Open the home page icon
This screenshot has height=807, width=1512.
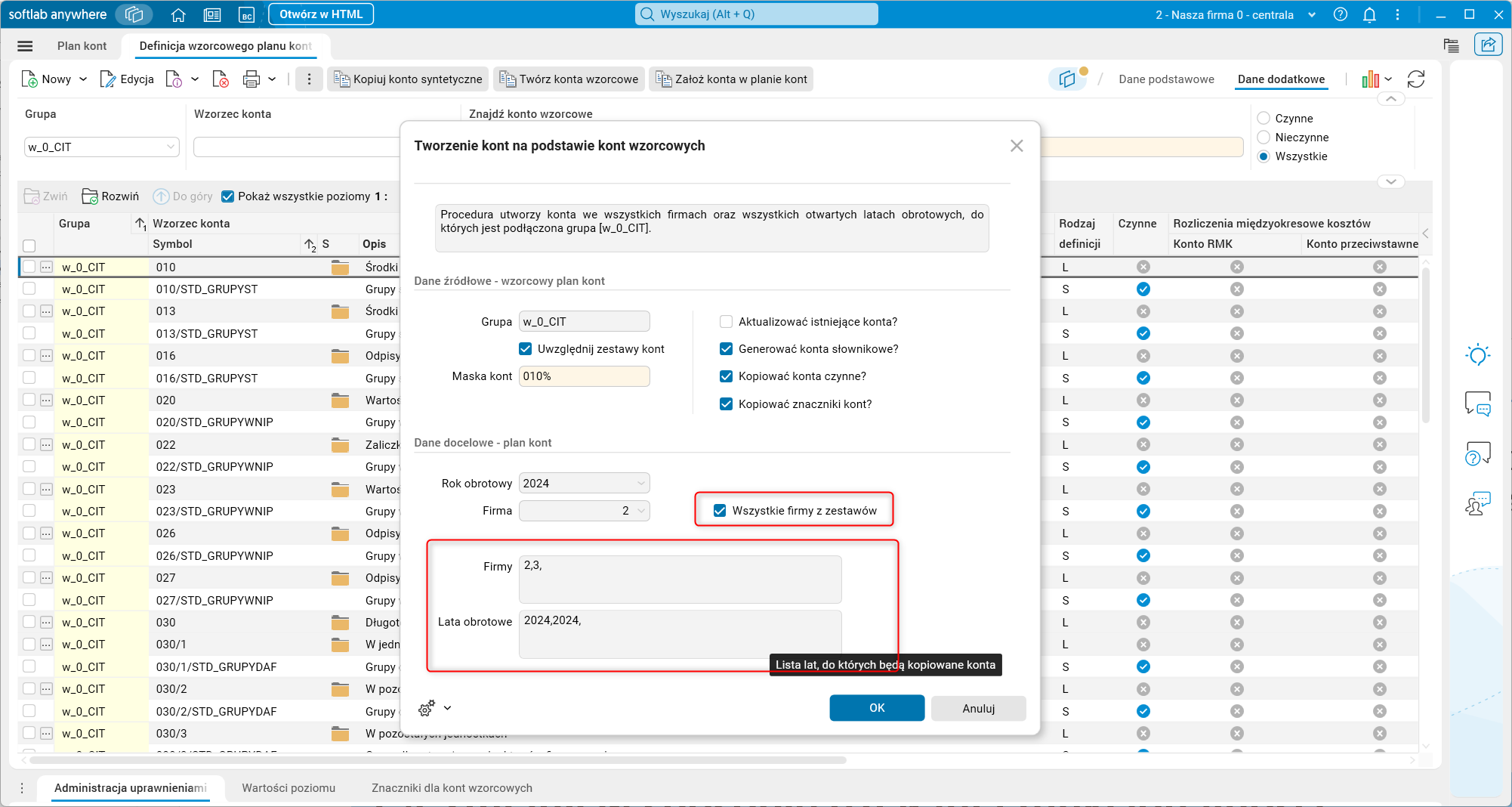pyautogui.click(x=178, y=14)
